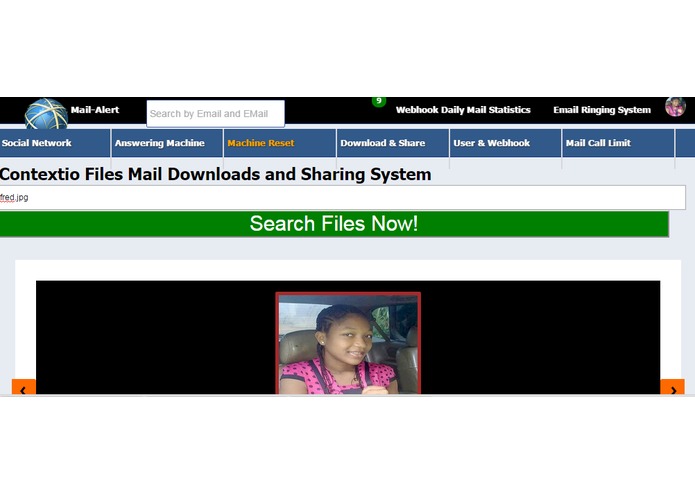The height and width of the screenshot is (494, 695).
Task: Open Email Ringing System link
Action: 602,110
